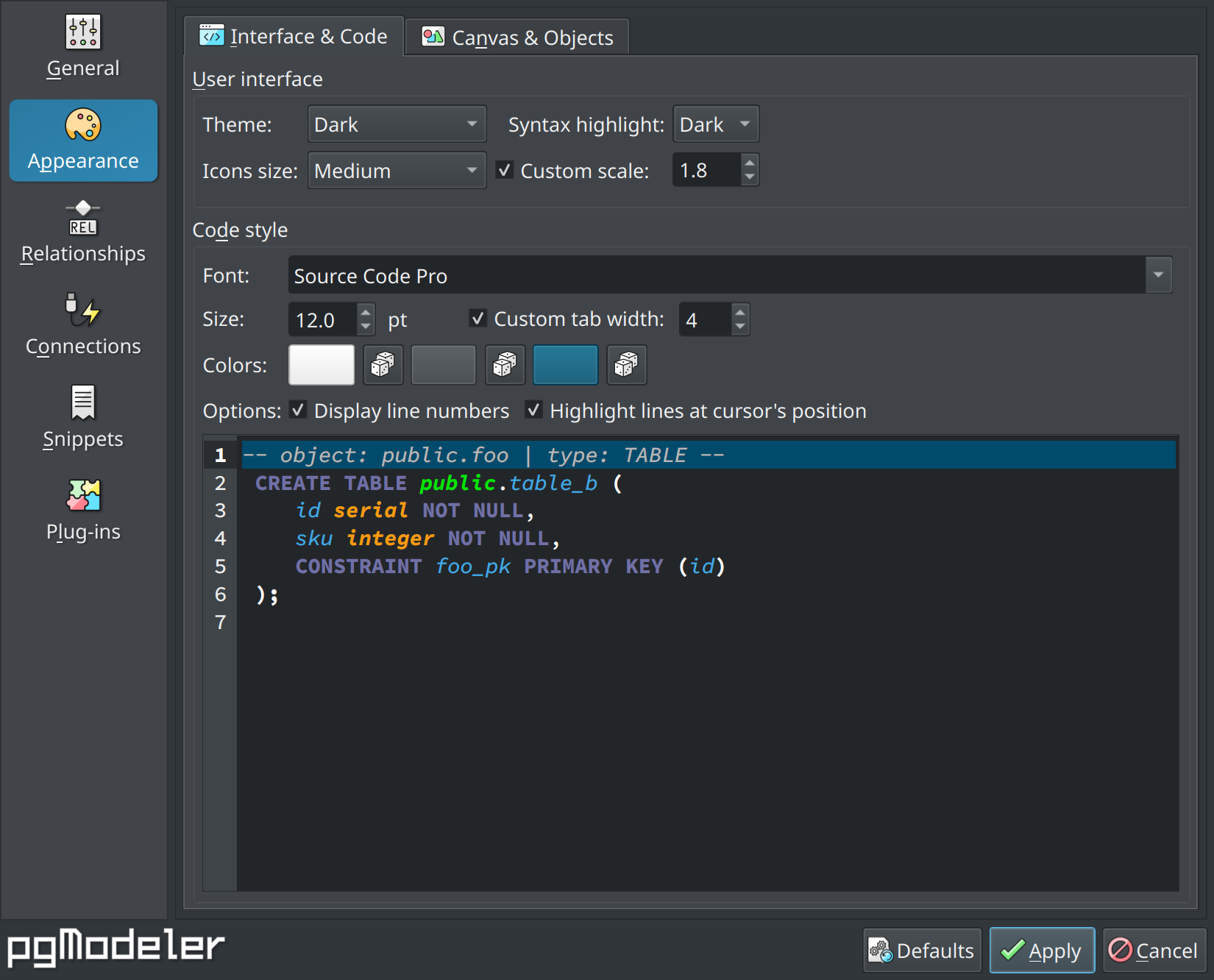
Task: Open the Plug-ins settings section
Action: click(x=83, y=511)
